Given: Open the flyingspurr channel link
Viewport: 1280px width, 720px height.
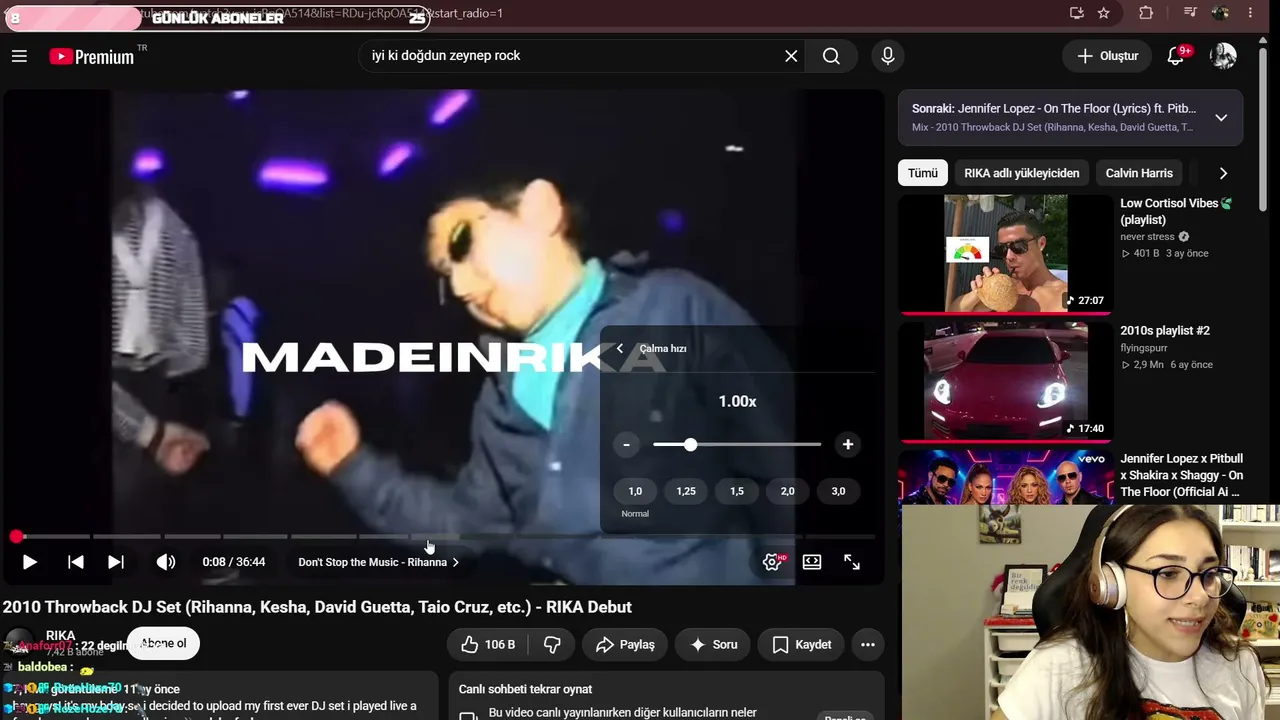Looking at the screenshot, I should click(x=1145, y=348).
